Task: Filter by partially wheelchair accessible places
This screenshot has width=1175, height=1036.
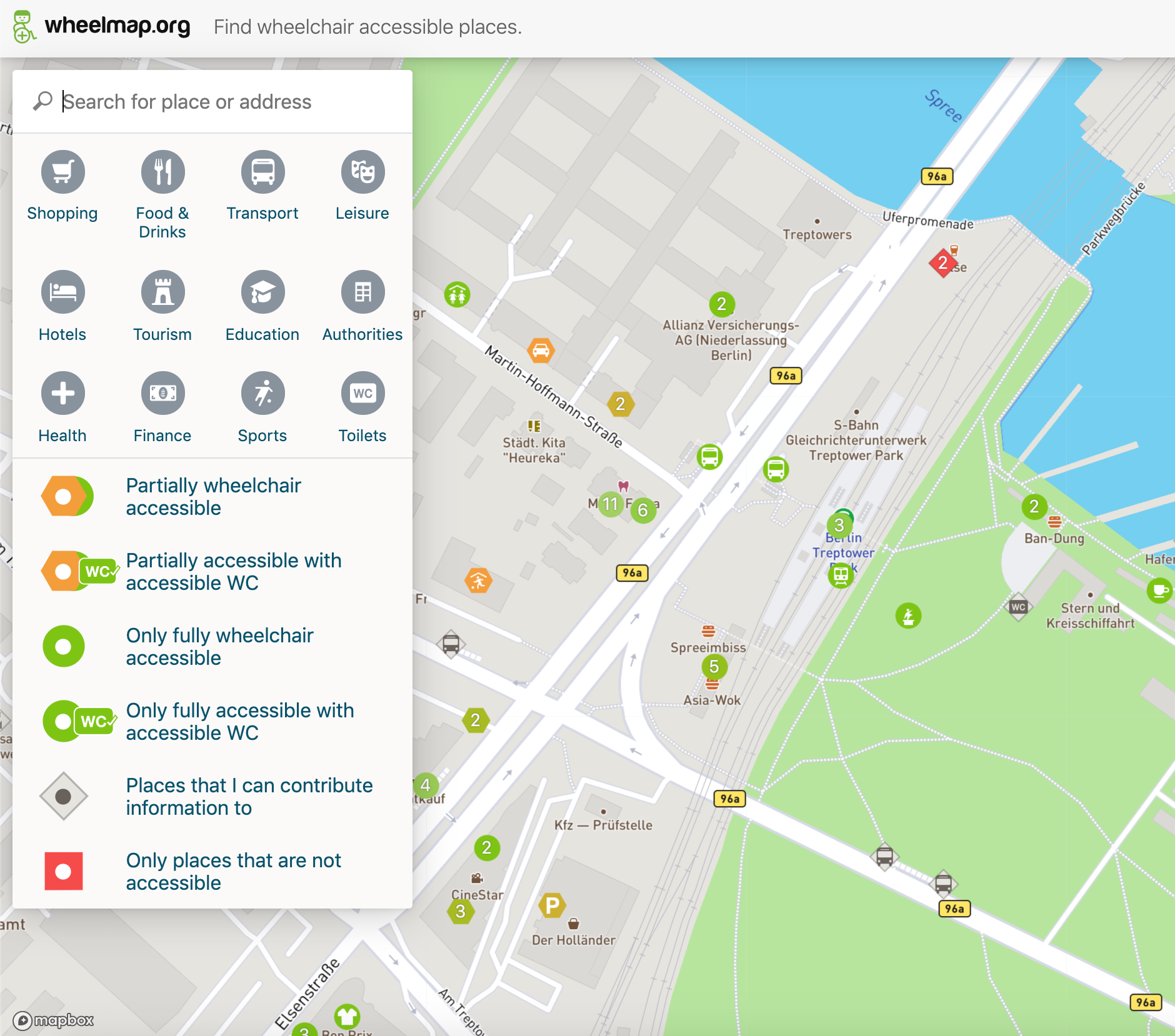Action: tap(66, 496)
